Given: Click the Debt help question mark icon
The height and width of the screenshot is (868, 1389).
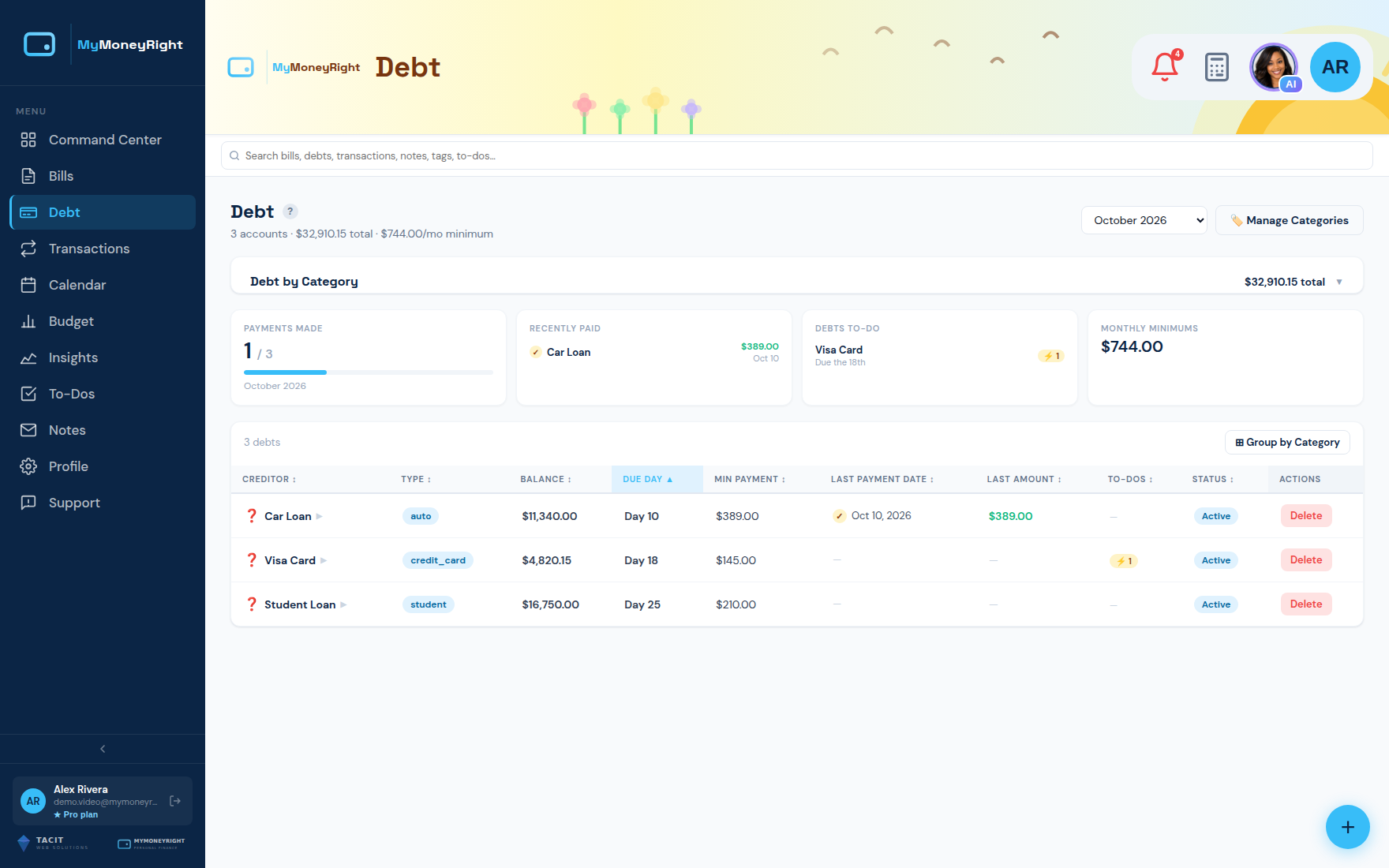Looking at the screenshot, I should (290, 211).
